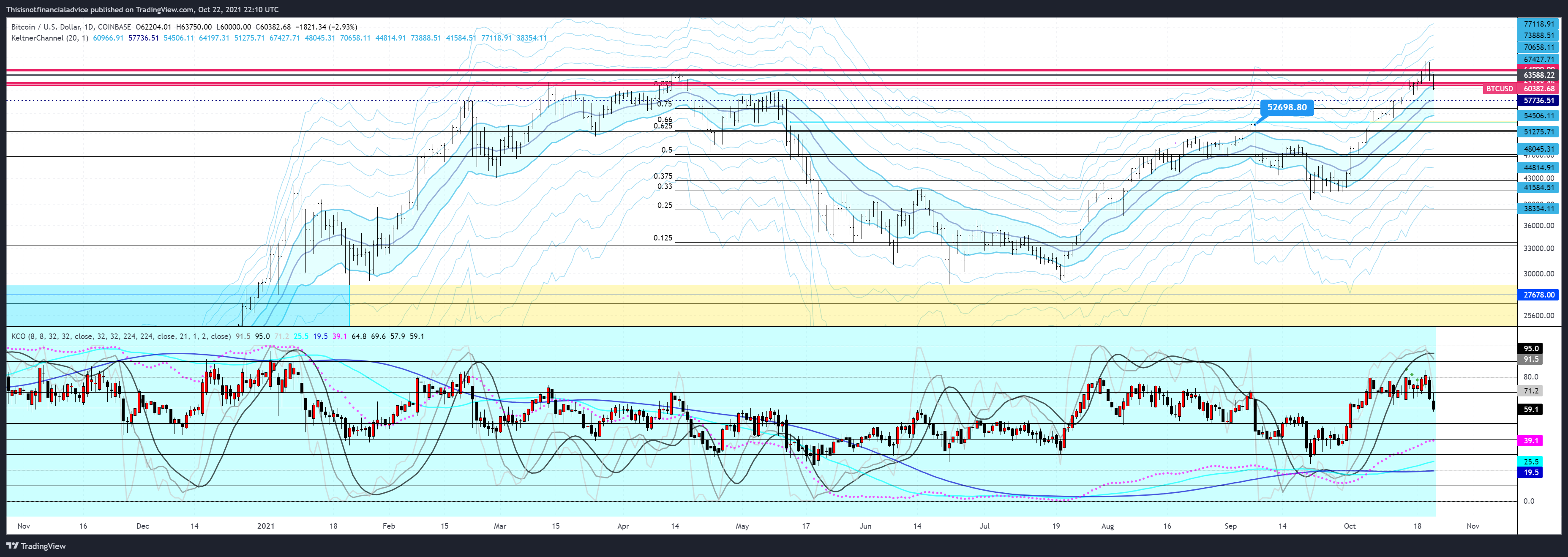Click the 51275.71 price axis label
This screenshot has height=557, width=1568.
[1538, 132]
